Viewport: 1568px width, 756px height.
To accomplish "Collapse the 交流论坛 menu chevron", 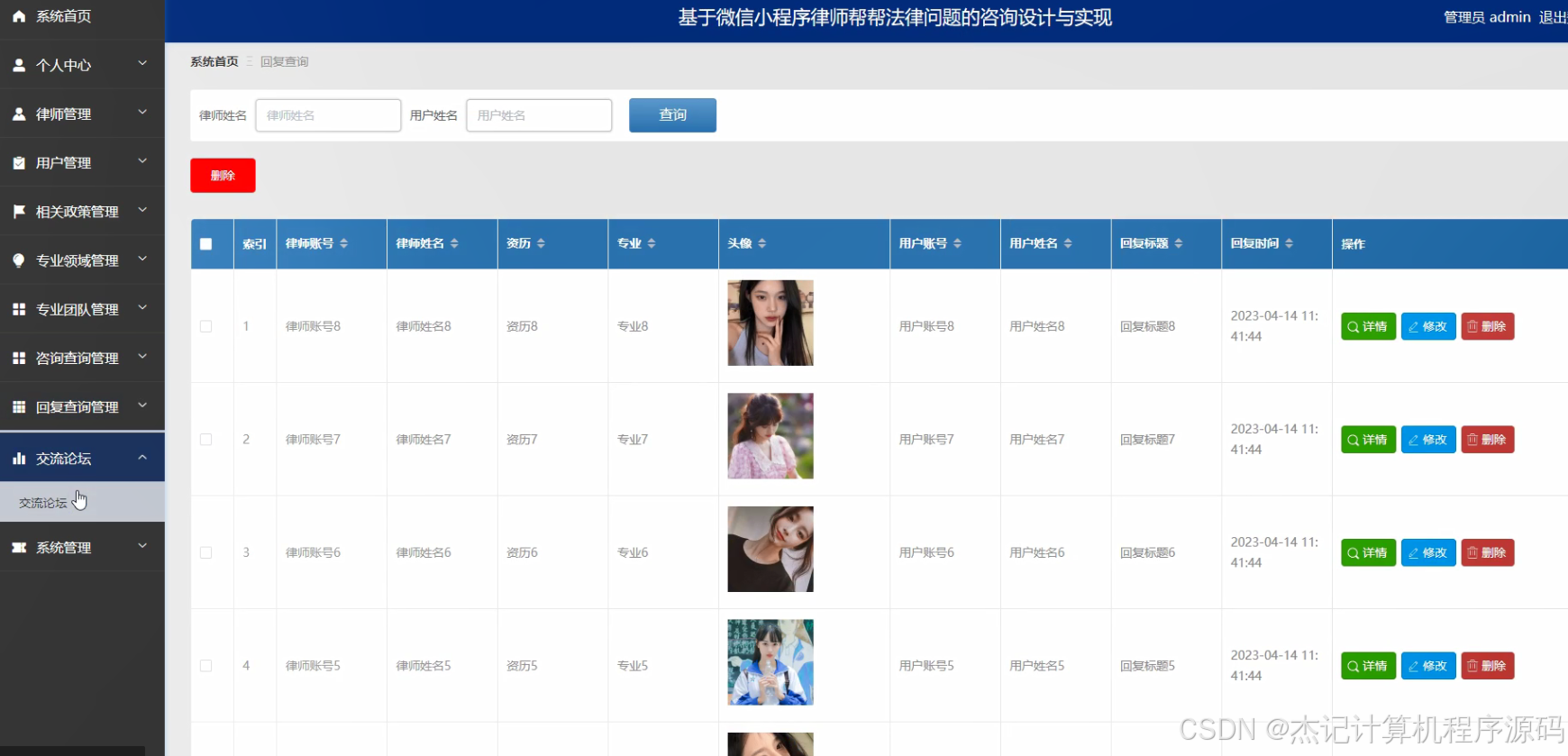I will [x=142, y=458].
